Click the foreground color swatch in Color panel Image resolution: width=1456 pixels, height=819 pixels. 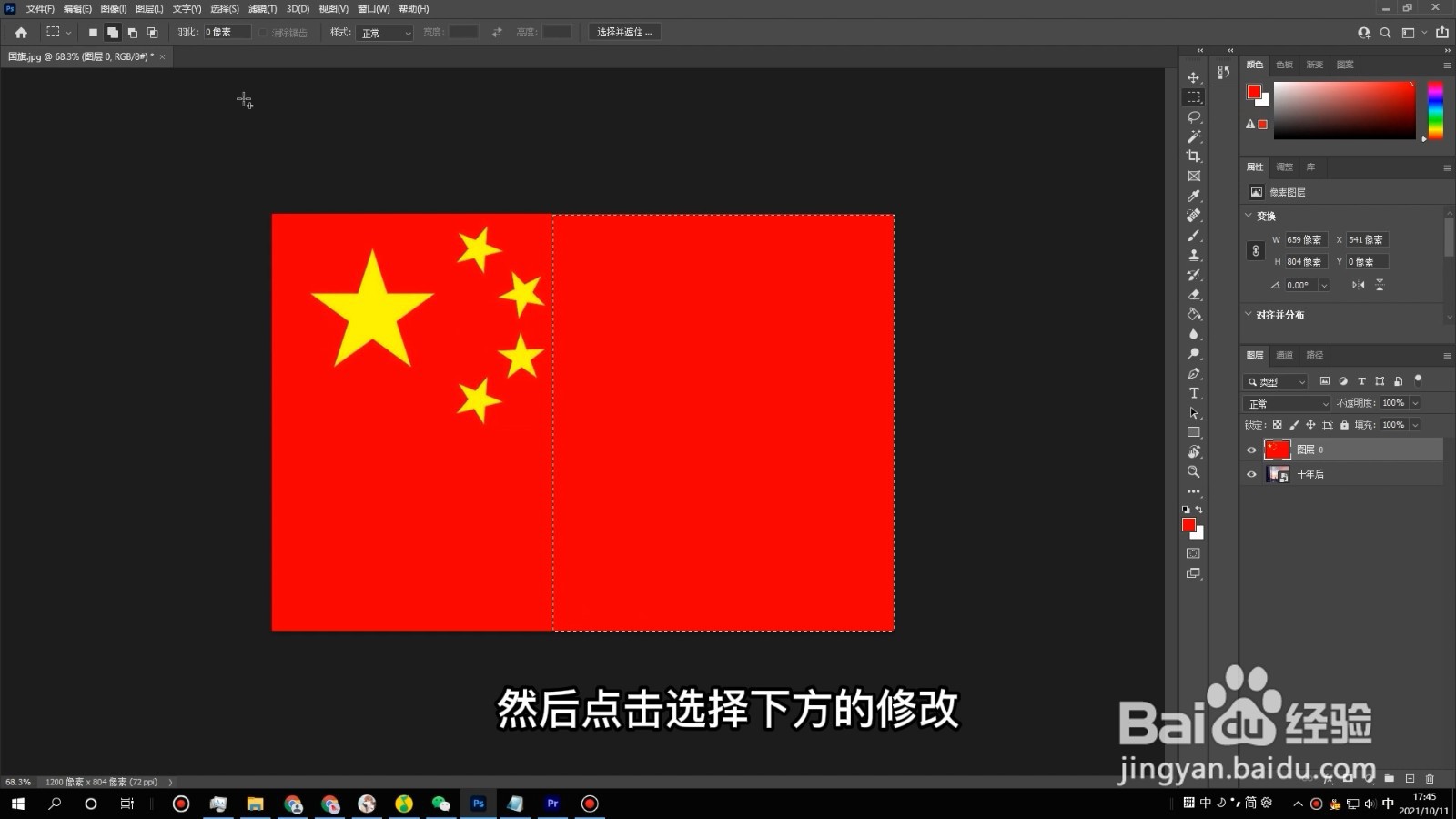point(1254,91)
